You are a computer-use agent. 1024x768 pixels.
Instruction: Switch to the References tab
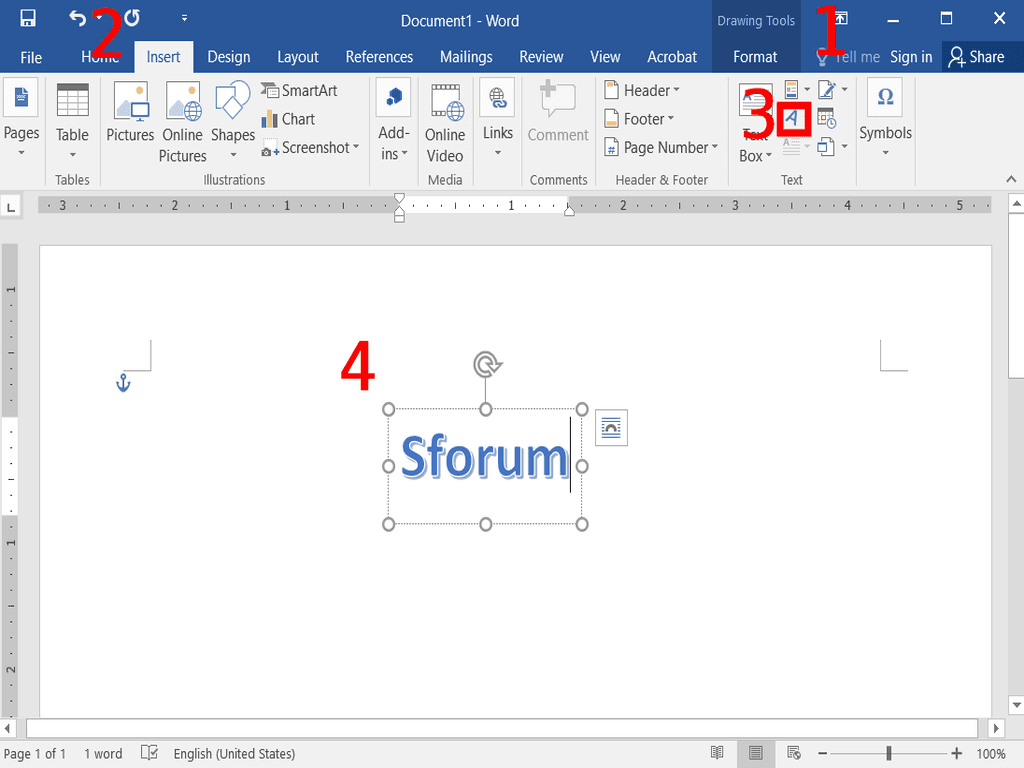(x=379, y=57)
